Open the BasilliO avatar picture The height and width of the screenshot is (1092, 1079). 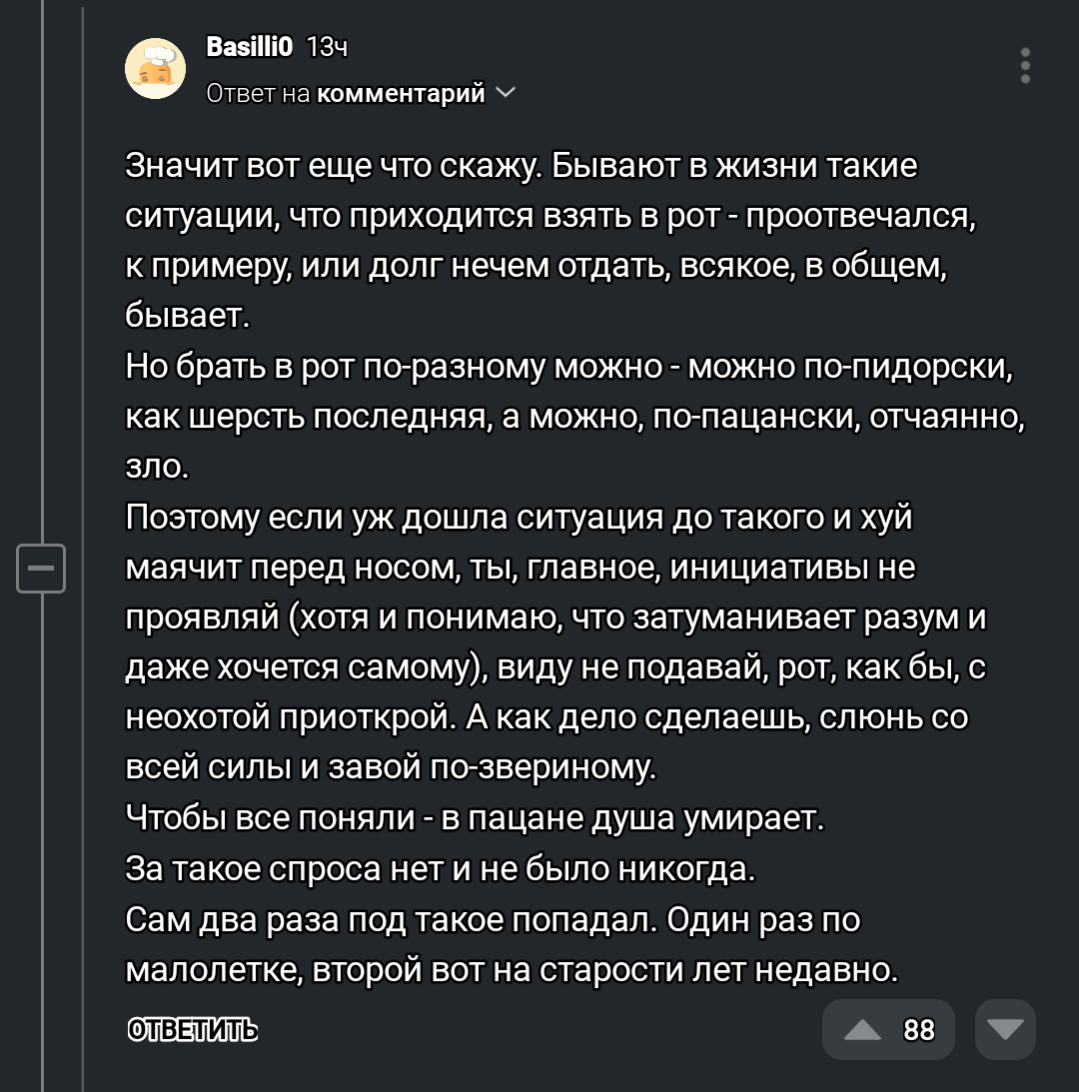(154, 70)
